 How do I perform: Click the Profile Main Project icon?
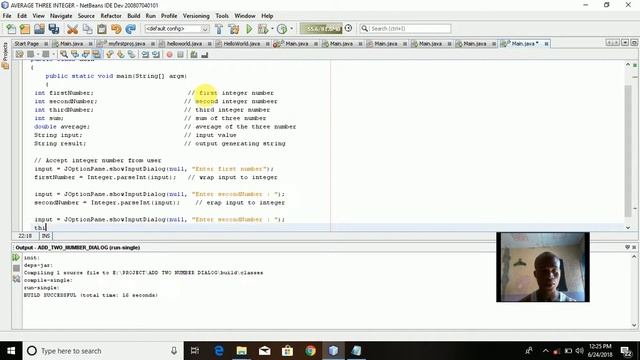coord(282,29)
